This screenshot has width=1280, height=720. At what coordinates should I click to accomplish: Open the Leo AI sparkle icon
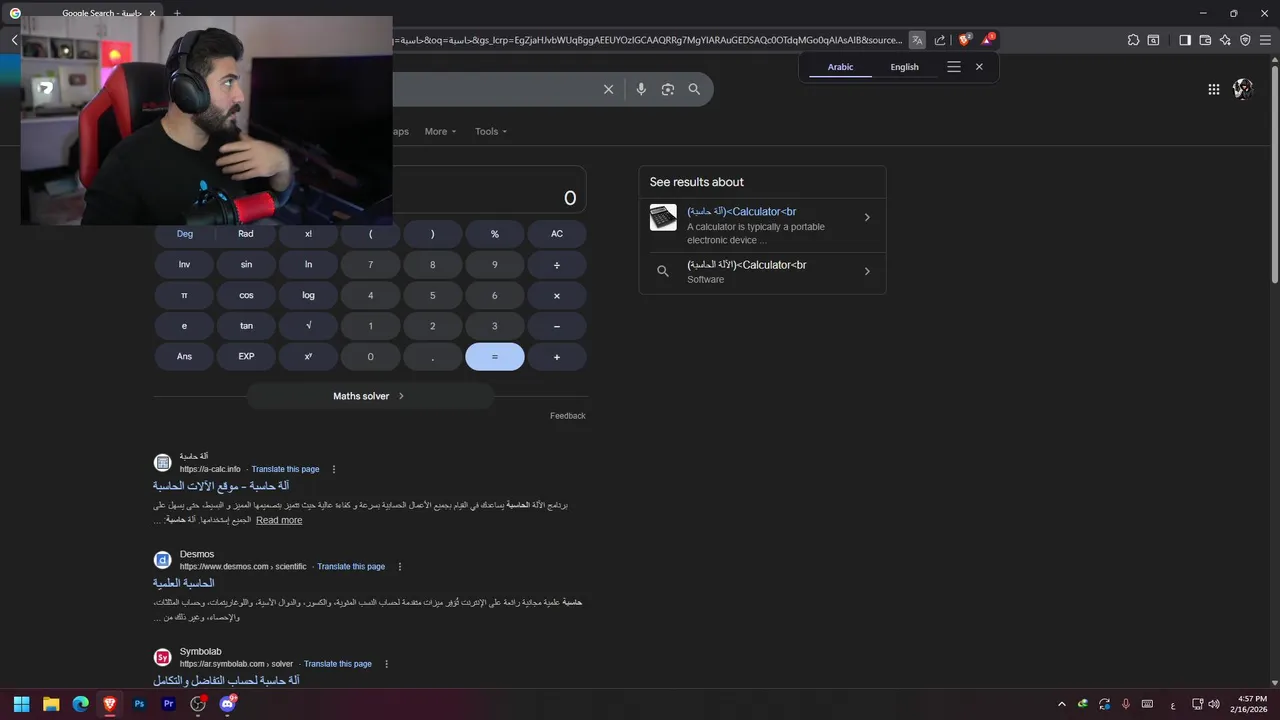pos(1225,40)
